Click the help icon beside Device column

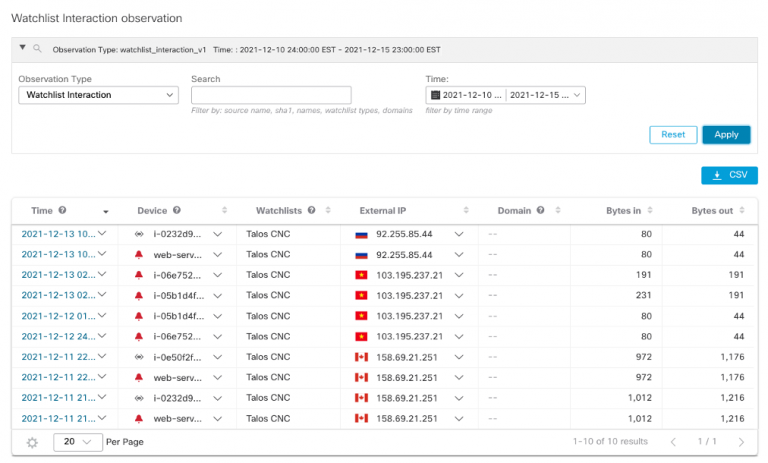pyautogui.click(x=177, y=211)
